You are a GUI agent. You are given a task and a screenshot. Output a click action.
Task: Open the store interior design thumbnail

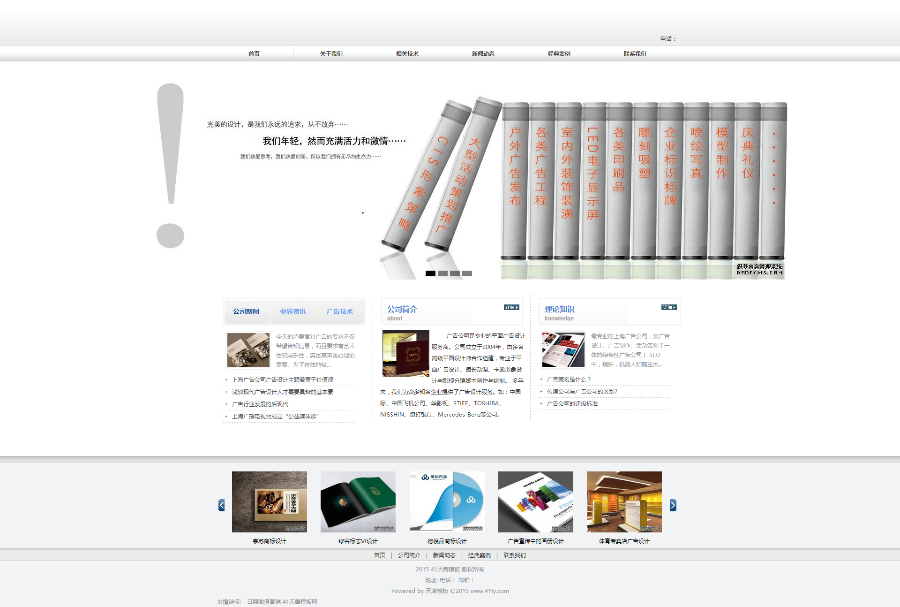click(x=624, y=501)
